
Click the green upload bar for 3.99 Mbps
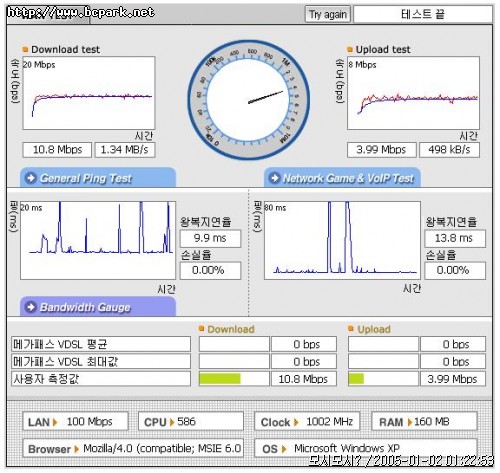(356, 379)
